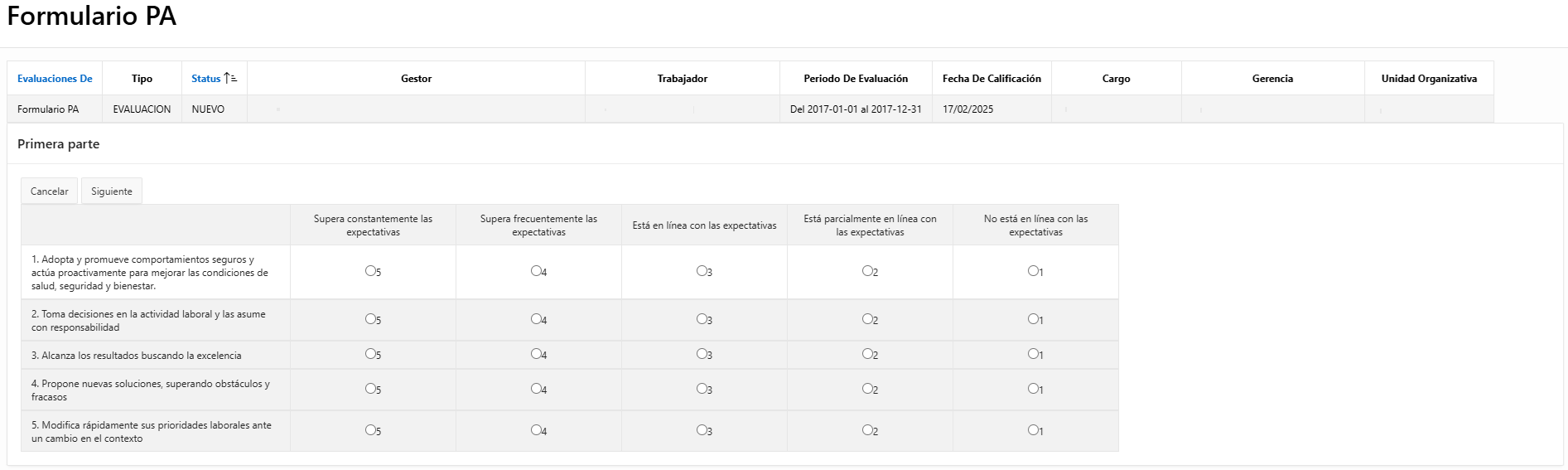Choose rating 5 for question 3 on excellence
1568x470 pixels.
coord(370,354)
